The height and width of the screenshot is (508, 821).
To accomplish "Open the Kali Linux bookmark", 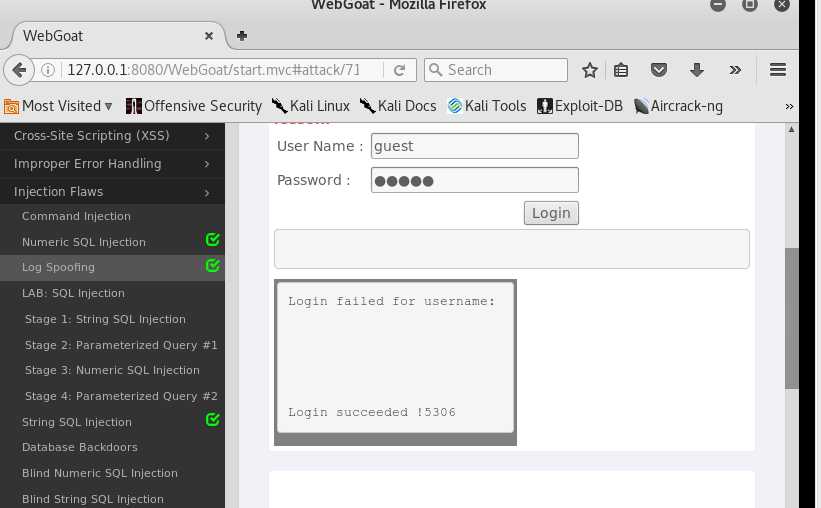I will [310, 106].
